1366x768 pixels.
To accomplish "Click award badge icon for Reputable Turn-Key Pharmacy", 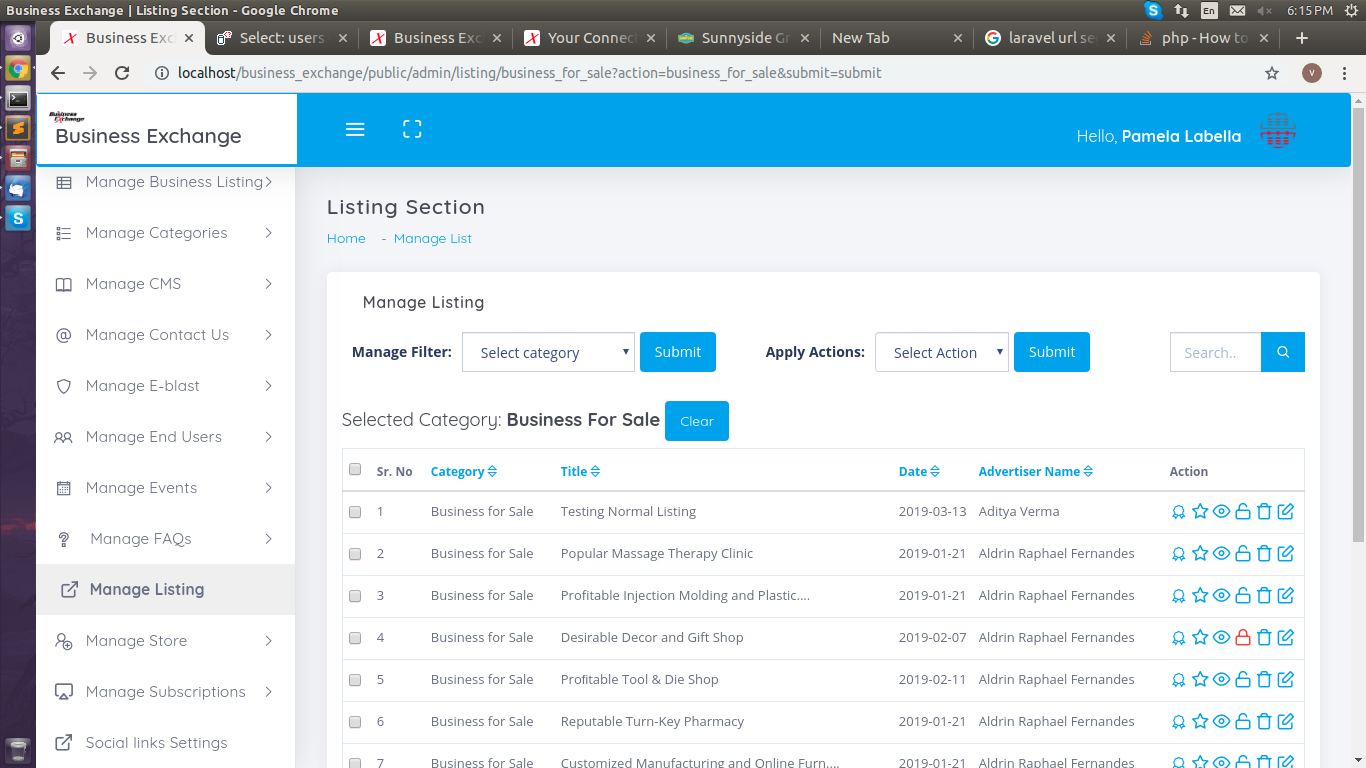I will point(1178,722).
